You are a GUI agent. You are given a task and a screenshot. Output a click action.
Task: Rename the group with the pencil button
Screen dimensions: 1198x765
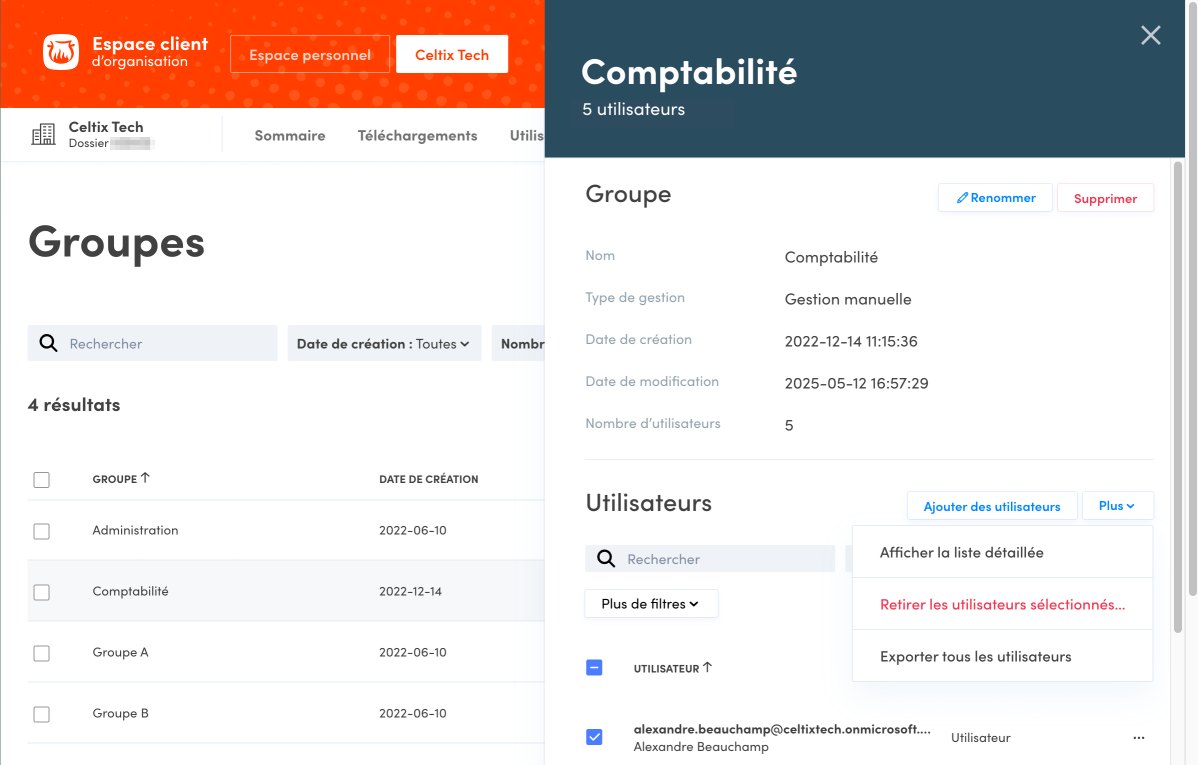[995, 198]
